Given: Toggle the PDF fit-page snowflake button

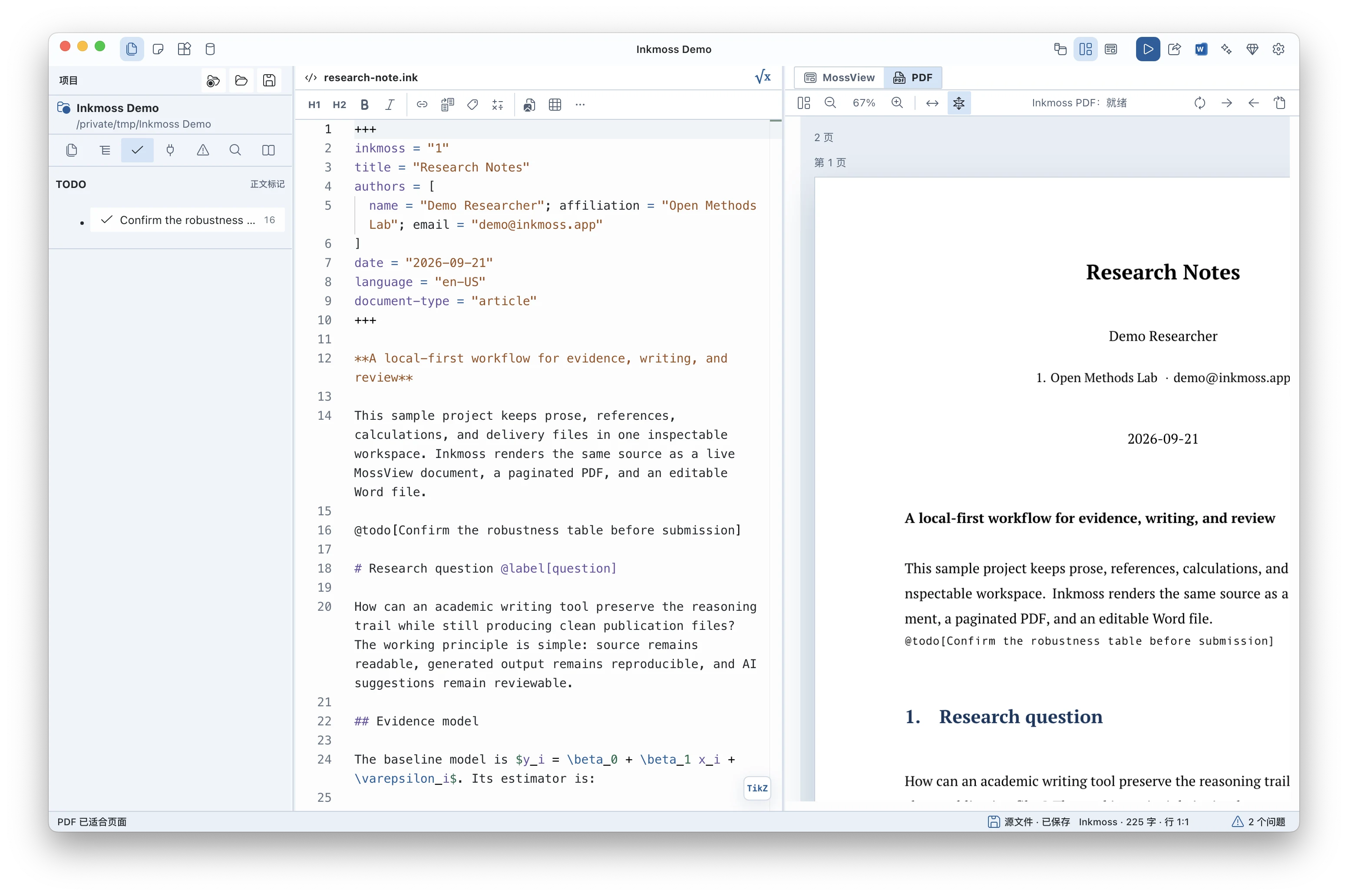Looking at the screenshot, I should tap(959, 103).
